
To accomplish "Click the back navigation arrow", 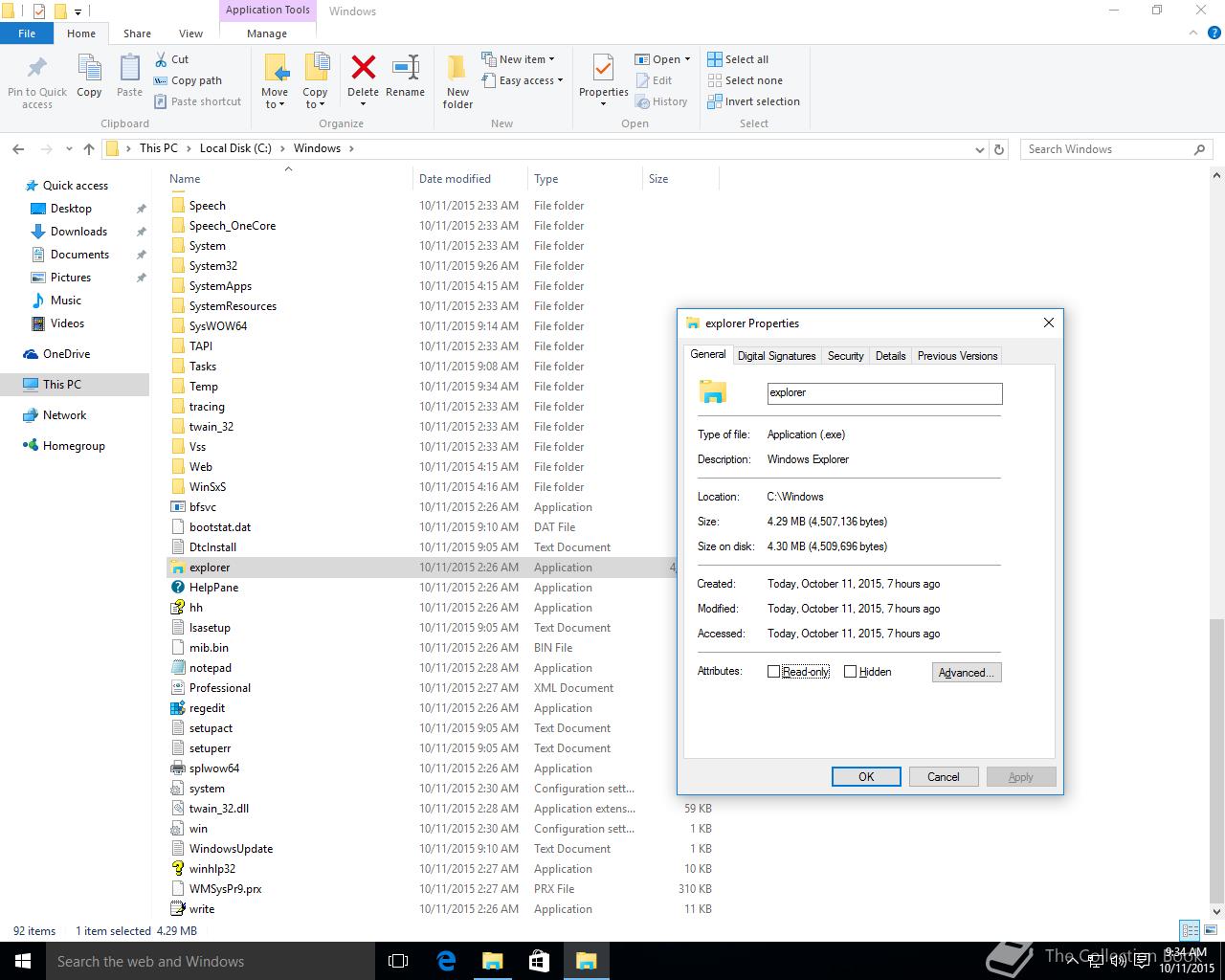I will (x=18, y=149).
